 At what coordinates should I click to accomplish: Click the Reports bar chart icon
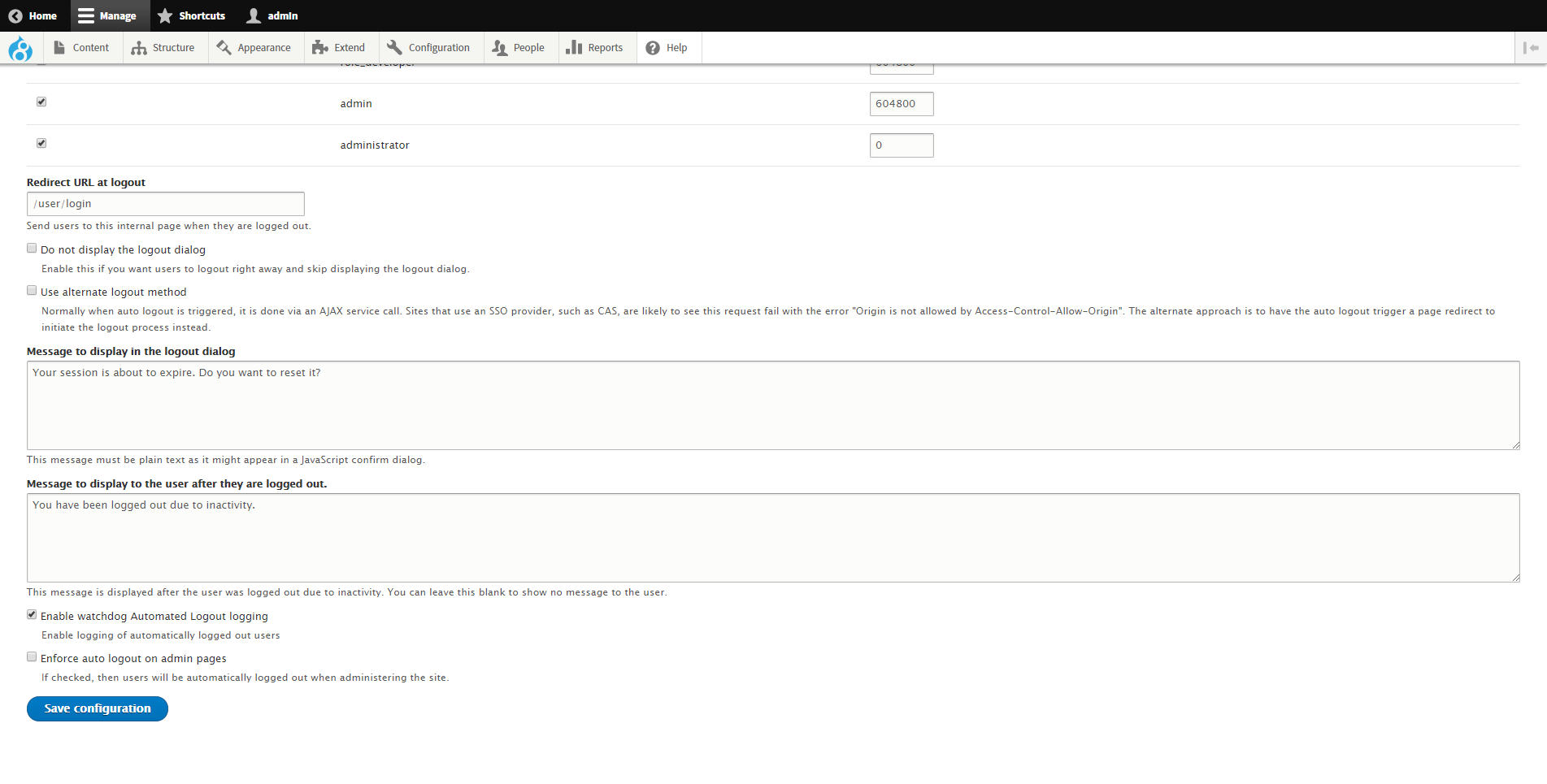[x=574, y=48]
